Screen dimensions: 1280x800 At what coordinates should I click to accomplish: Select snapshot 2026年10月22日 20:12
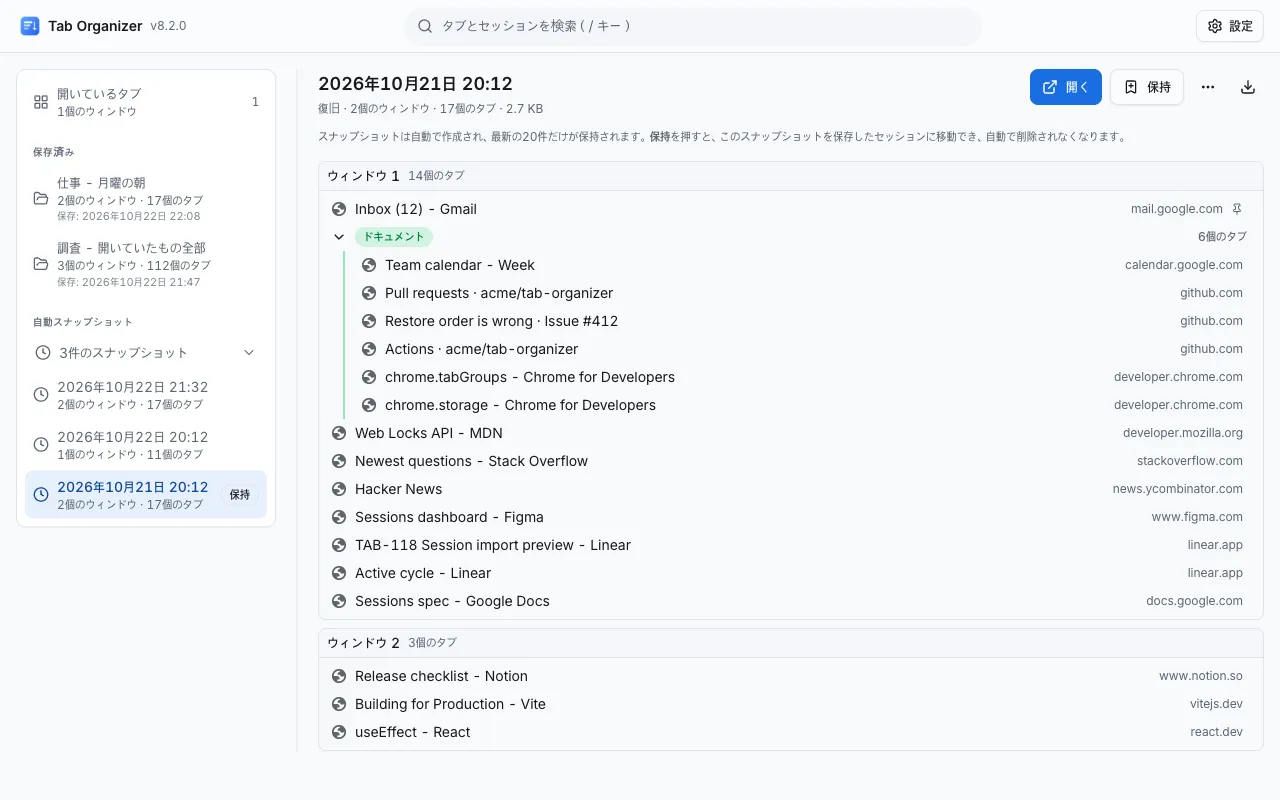(x=146, y=445)
